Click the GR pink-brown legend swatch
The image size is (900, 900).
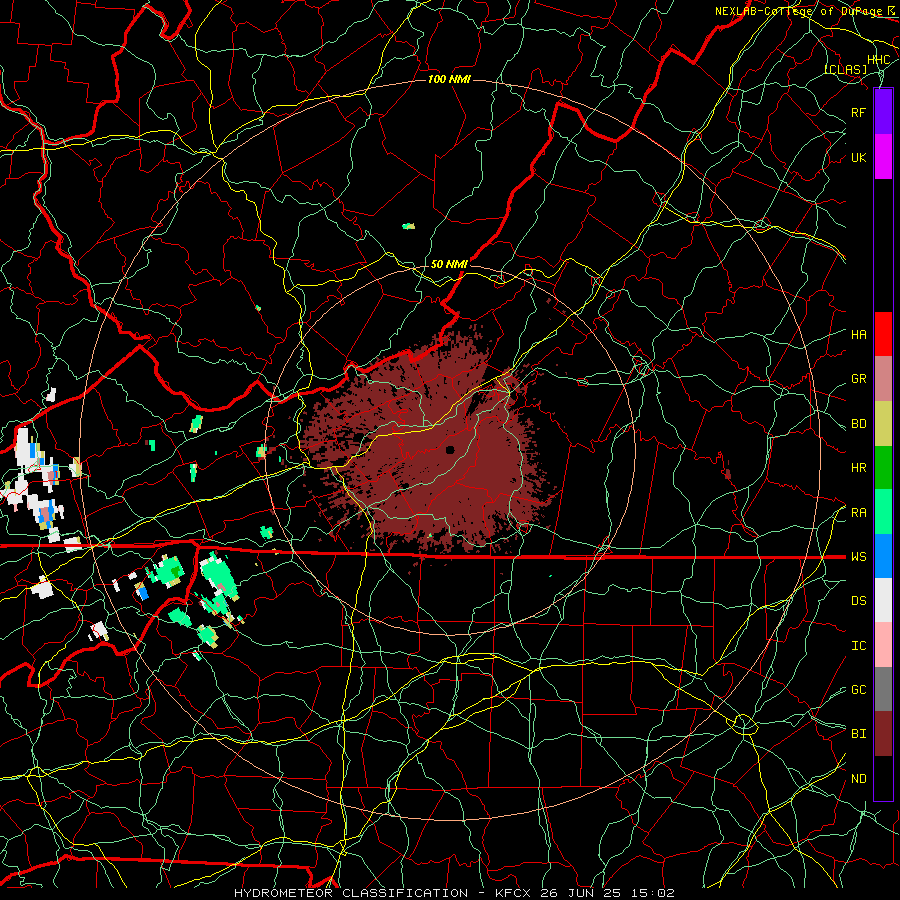883,379
